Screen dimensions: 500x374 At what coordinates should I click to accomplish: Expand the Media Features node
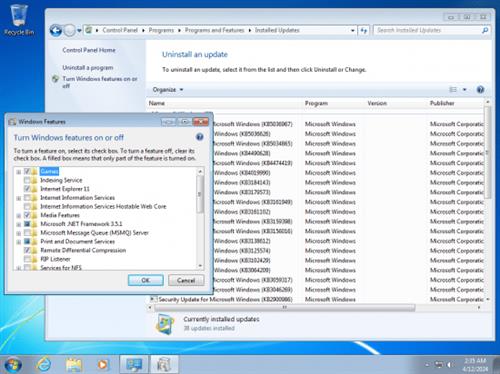coord(19,216)
